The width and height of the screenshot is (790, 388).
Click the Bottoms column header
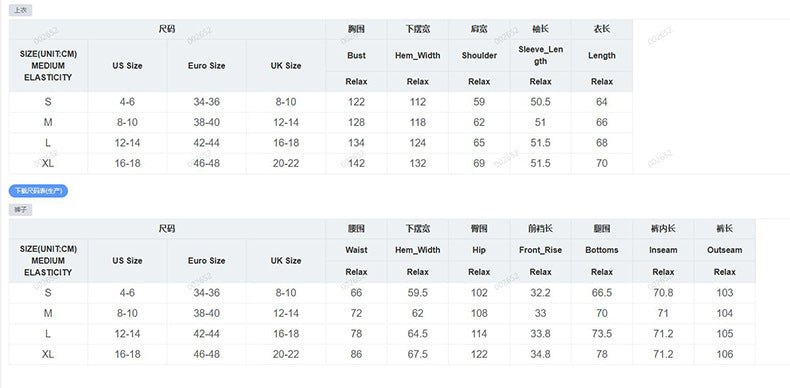click(602, 250)
